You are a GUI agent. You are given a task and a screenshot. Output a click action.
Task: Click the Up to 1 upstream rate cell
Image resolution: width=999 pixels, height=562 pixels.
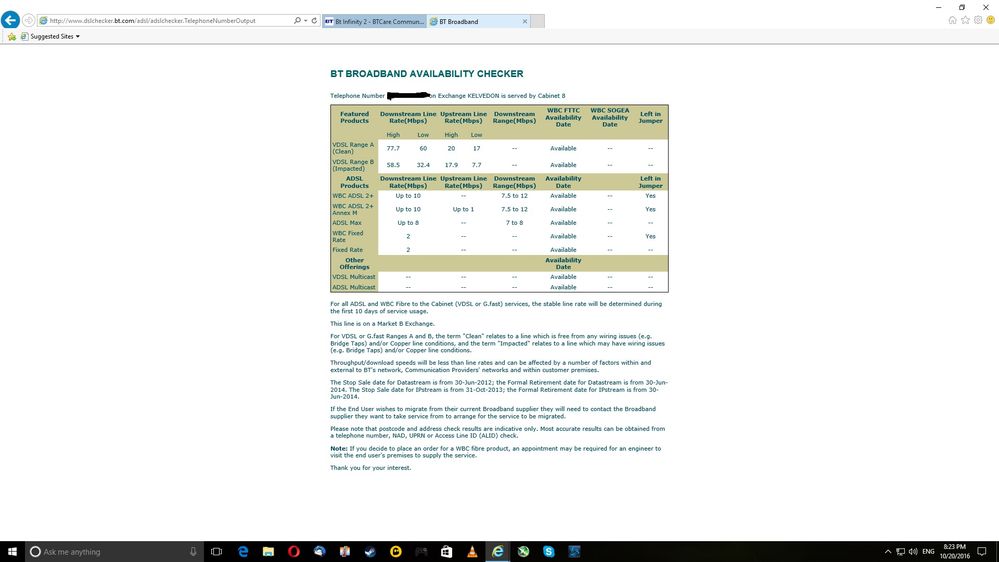click(x=463, y=210)
